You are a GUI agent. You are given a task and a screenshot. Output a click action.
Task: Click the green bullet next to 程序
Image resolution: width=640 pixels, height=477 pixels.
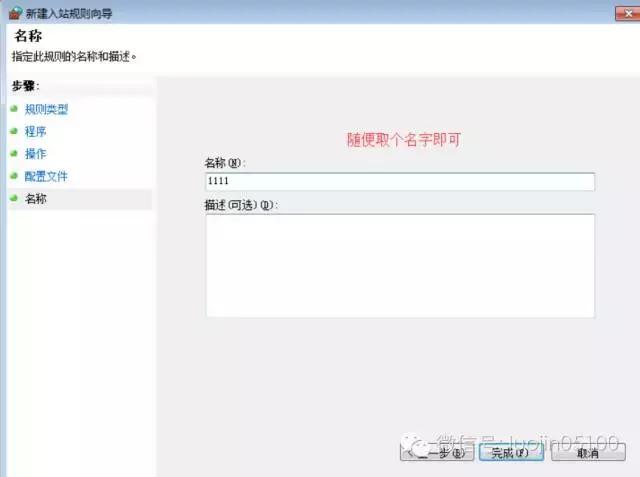coord(14,131)
